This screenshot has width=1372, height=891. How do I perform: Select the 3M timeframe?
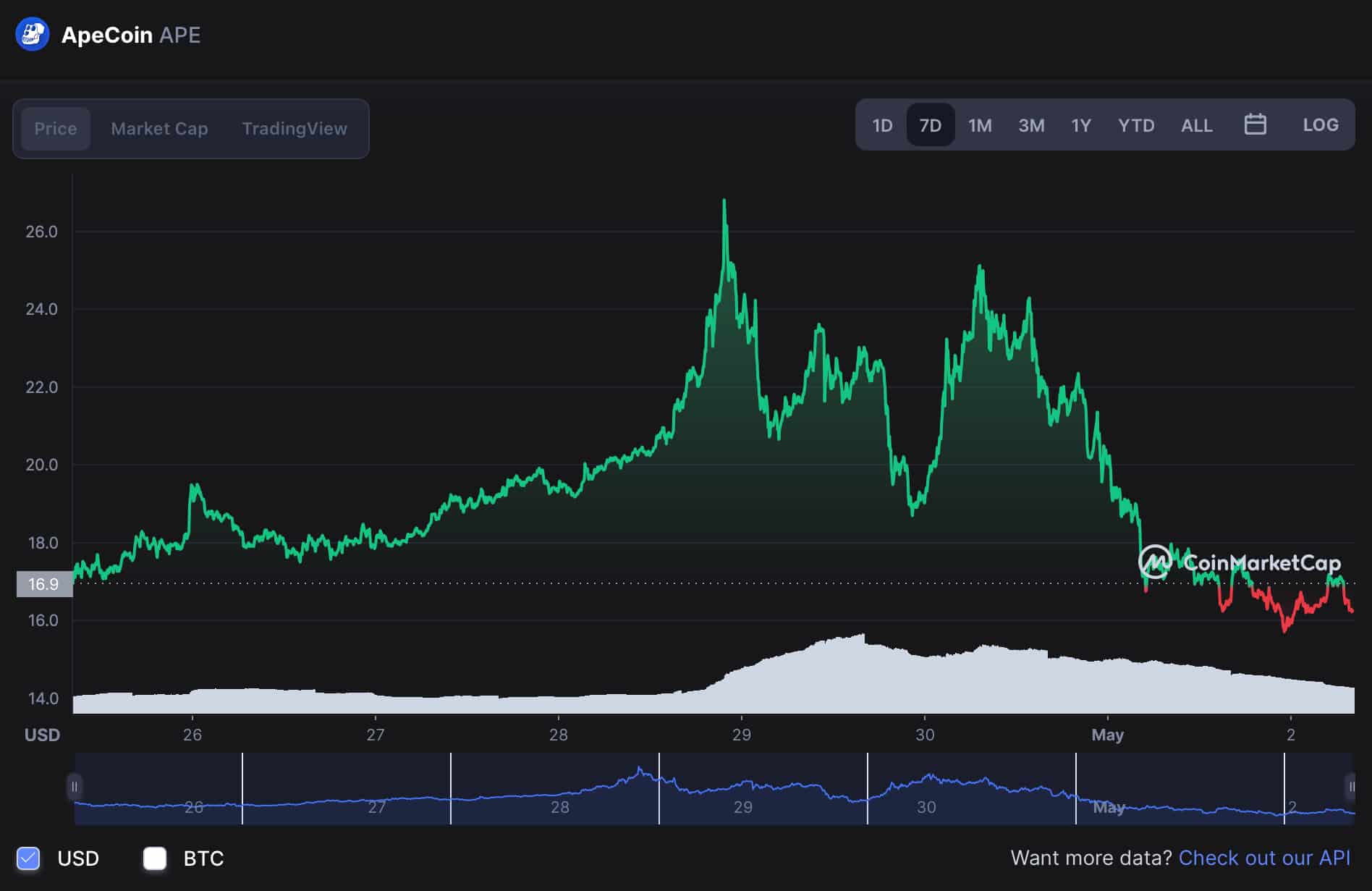(x=1030, y=124)
